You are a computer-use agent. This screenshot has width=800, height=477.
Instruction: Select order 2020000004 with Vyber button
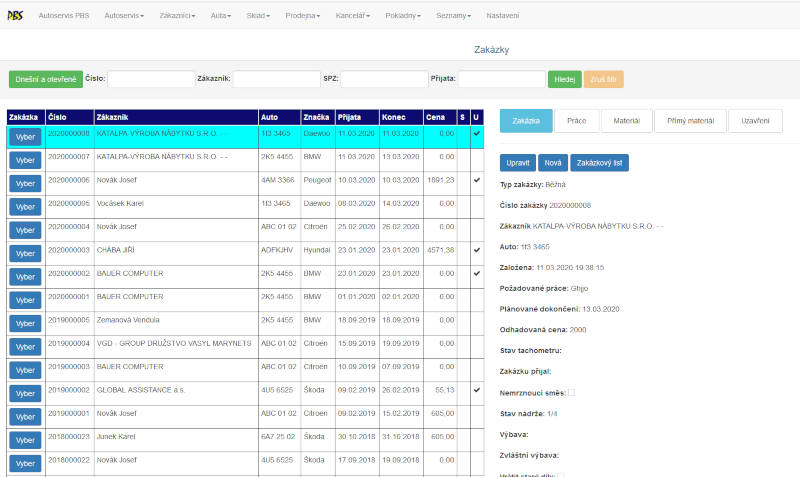tap(25, 230)
